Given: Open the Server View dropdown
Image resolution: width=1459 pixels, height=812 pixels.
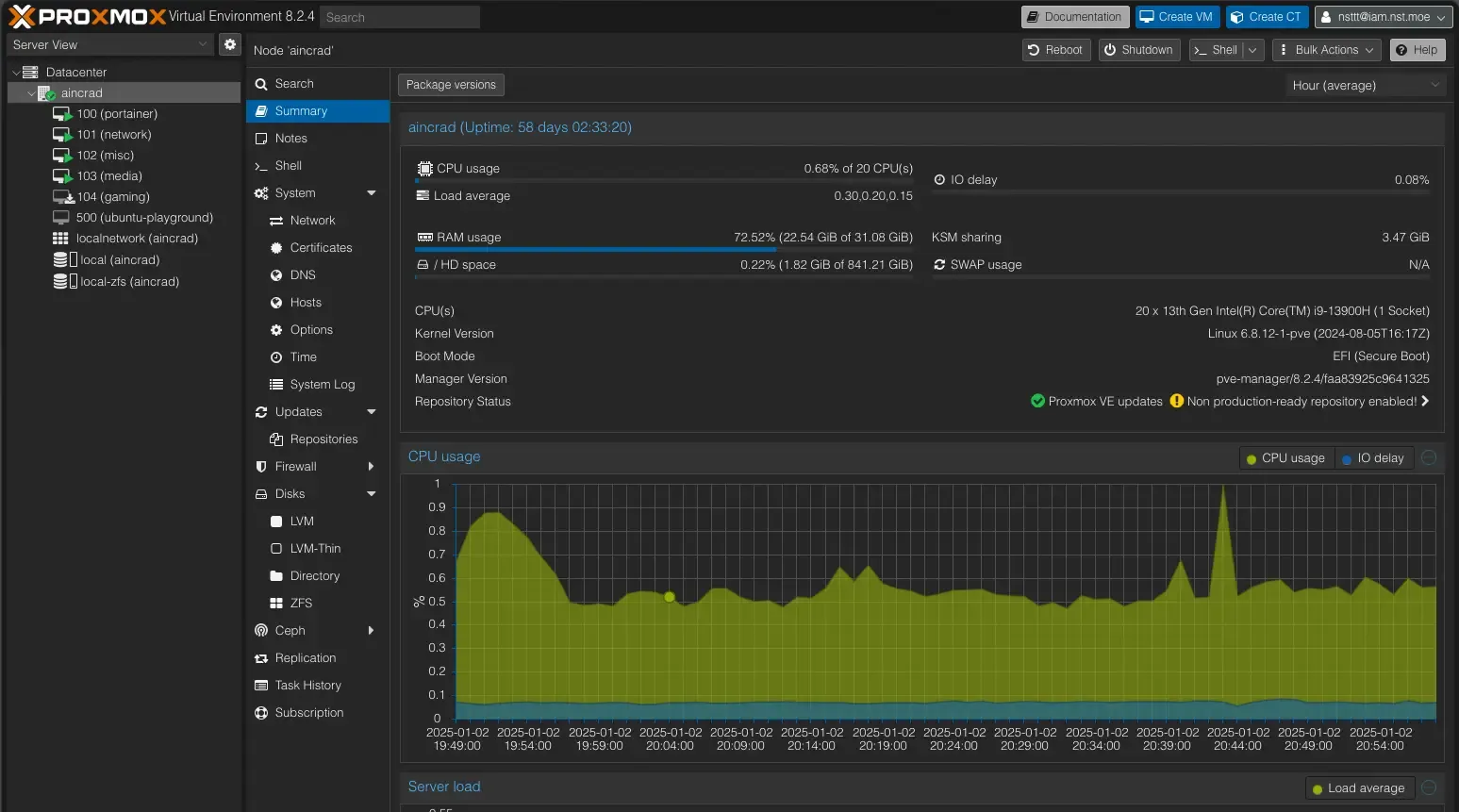Looking at the screenshot, I should point(108,44).
